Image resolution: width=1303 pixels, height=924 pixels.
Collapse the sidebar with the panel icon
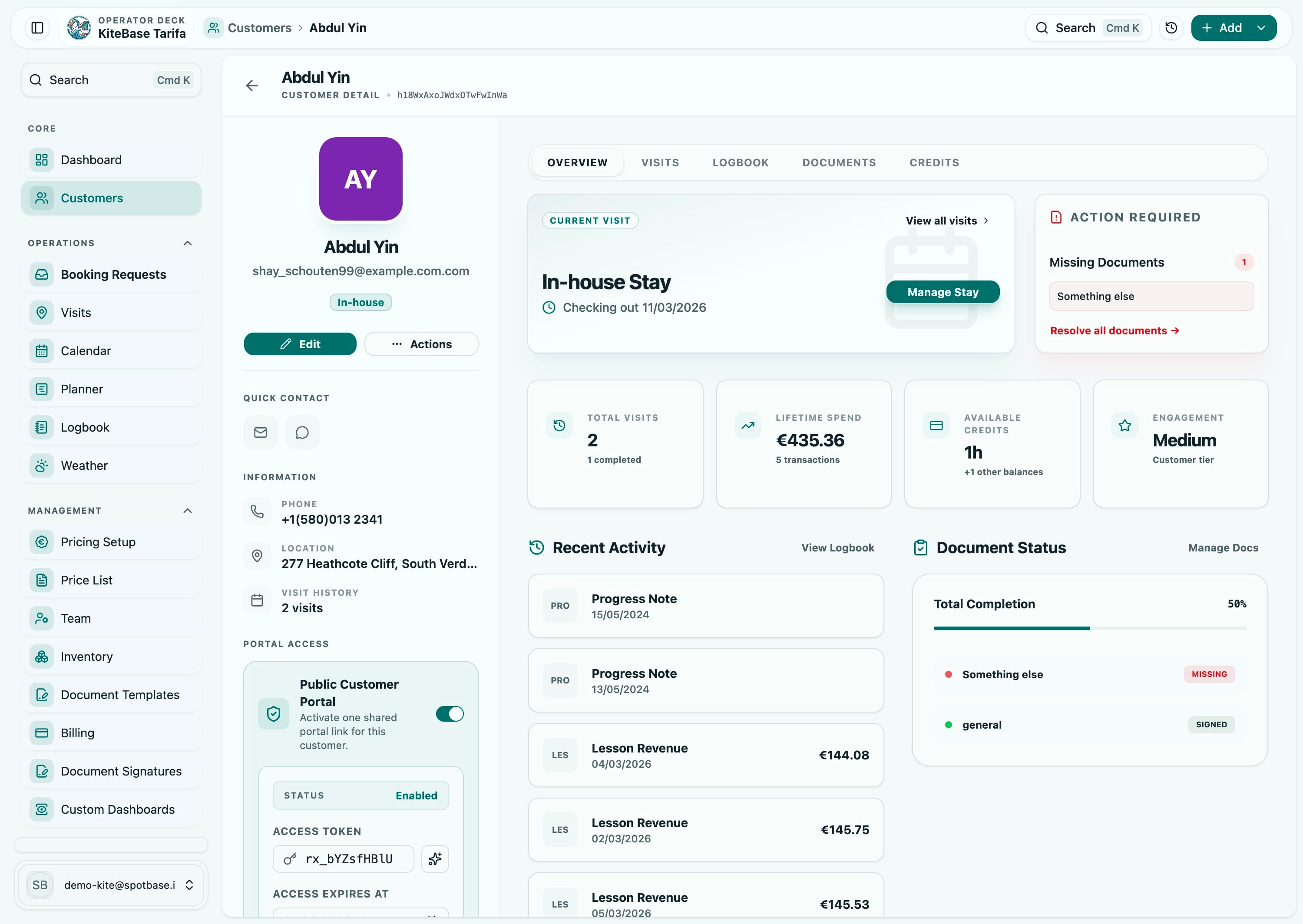tap(36, 27)
